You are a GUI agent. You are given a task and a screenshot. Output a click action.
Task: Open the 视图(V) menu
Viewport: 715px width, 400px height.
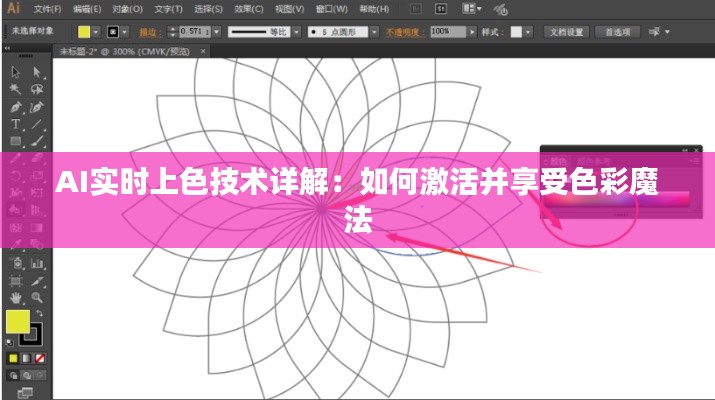click(x=290, y=9)
